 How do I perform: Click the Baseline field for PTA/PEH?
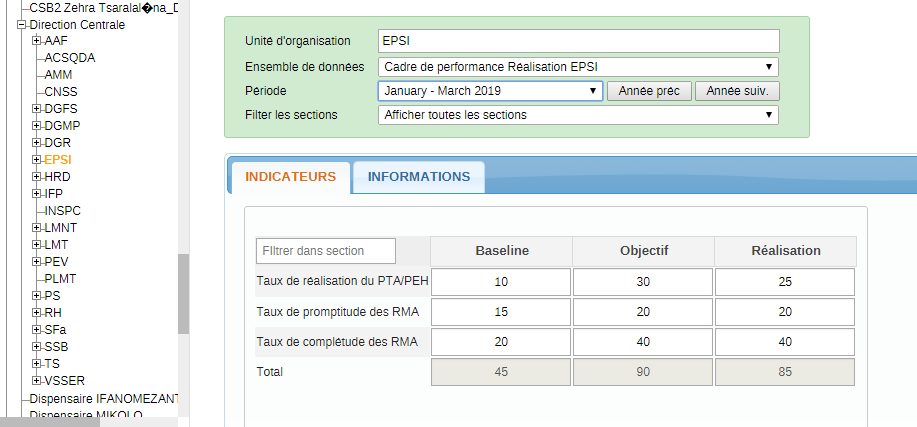501,282
